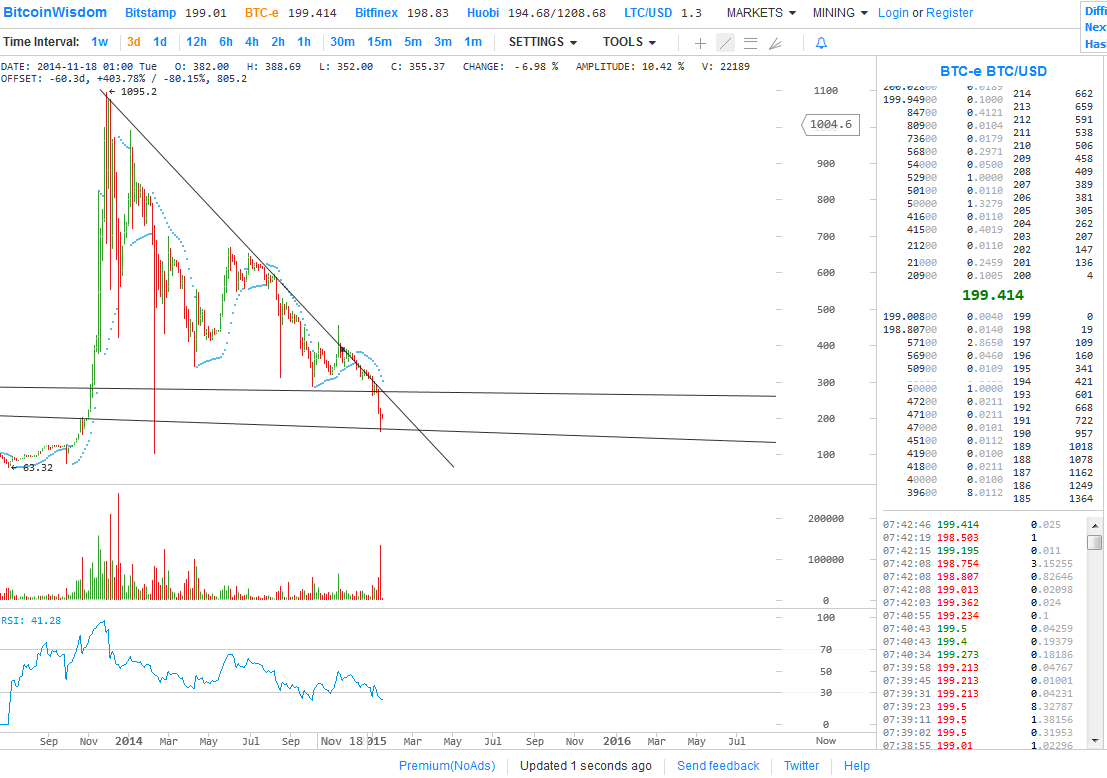Expand the TOOLS menu

(x=623, y=42)
